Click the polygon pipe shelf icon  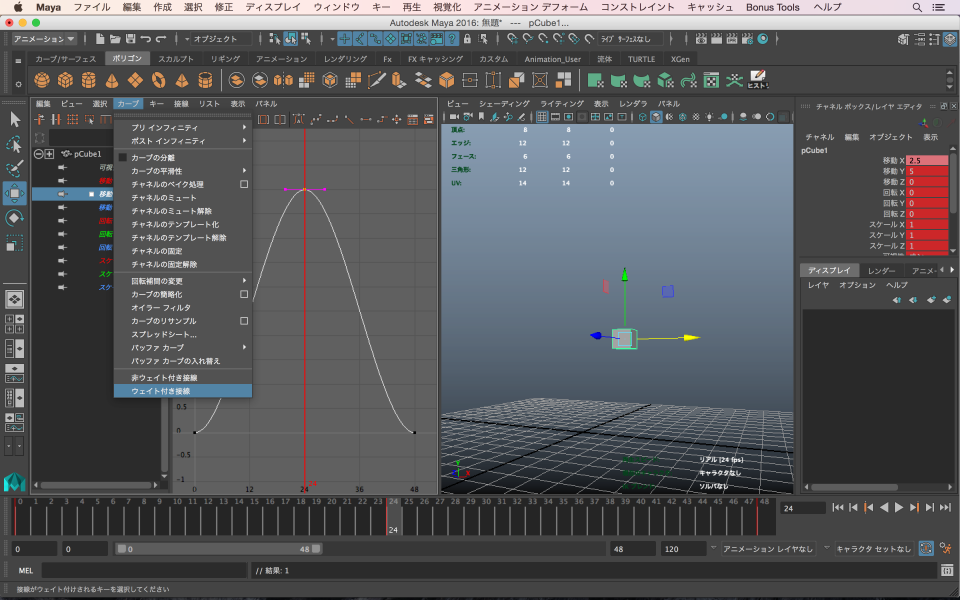tap(205, 80)
